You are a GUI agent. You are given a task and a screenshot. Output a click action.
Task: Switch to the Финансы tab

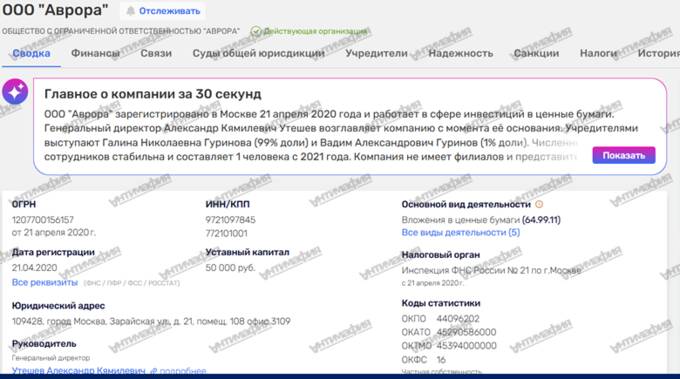pyautogui.click(x=95, y=53)
